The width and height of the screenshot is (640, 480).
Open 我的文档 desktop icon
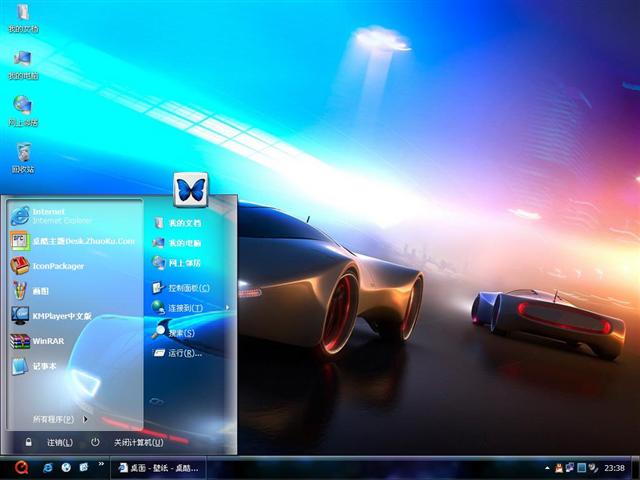(23, 18)
